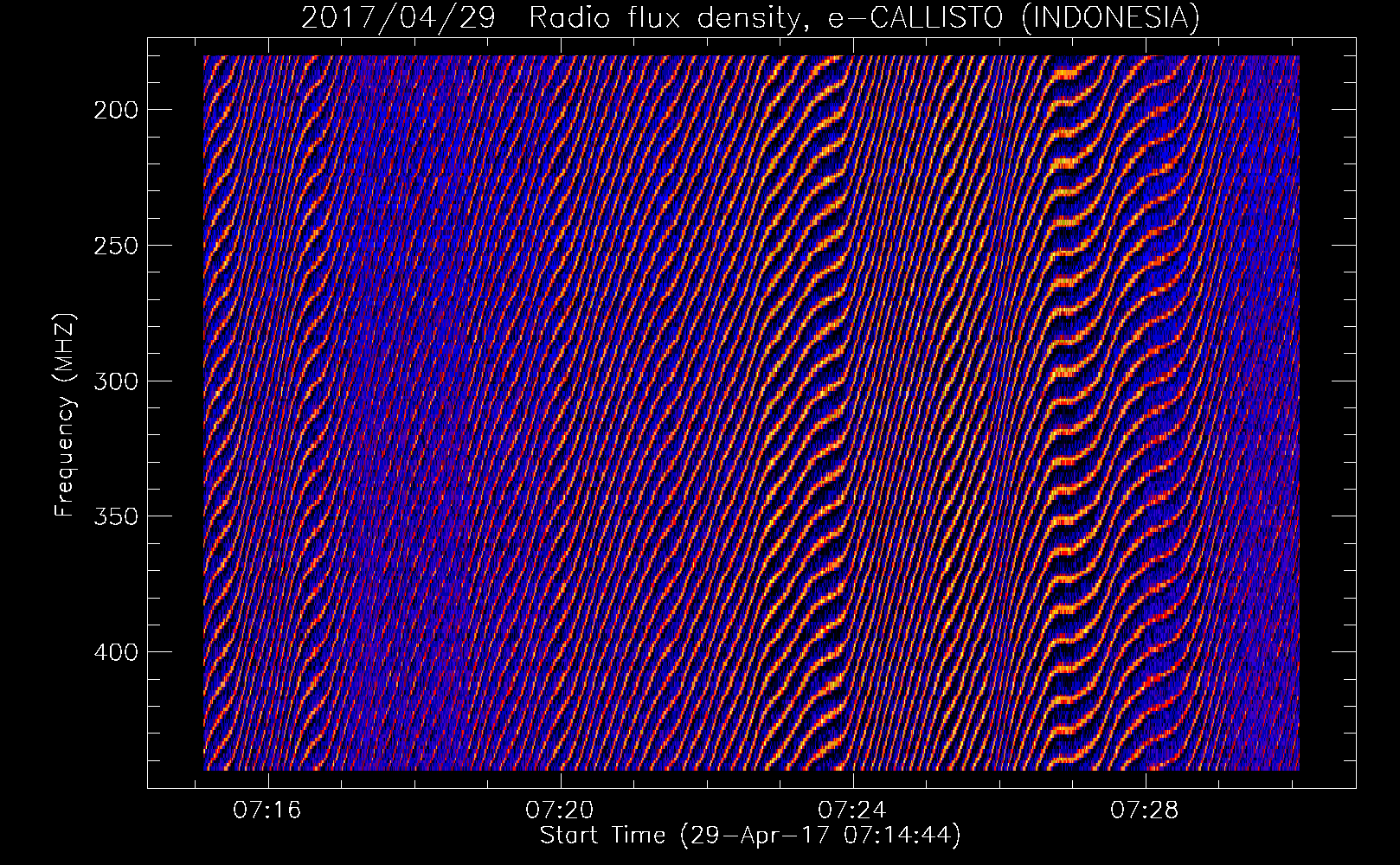Click the 350 frequency axis label
This screenshot has height=865, width=1400.
pos(114,516)
